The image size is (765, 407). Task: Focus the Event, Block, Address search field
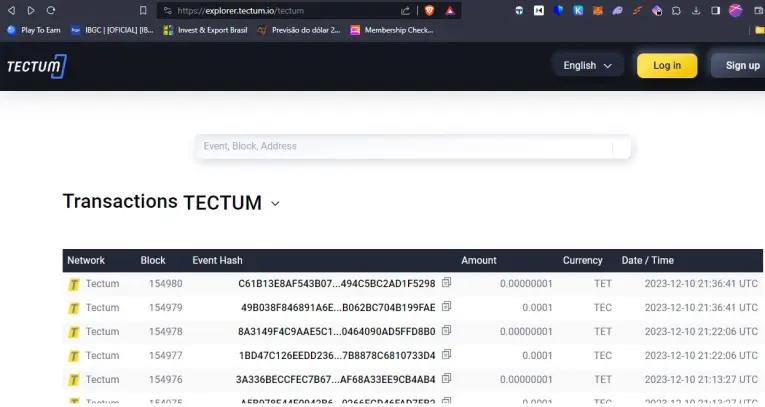[413, 146]
